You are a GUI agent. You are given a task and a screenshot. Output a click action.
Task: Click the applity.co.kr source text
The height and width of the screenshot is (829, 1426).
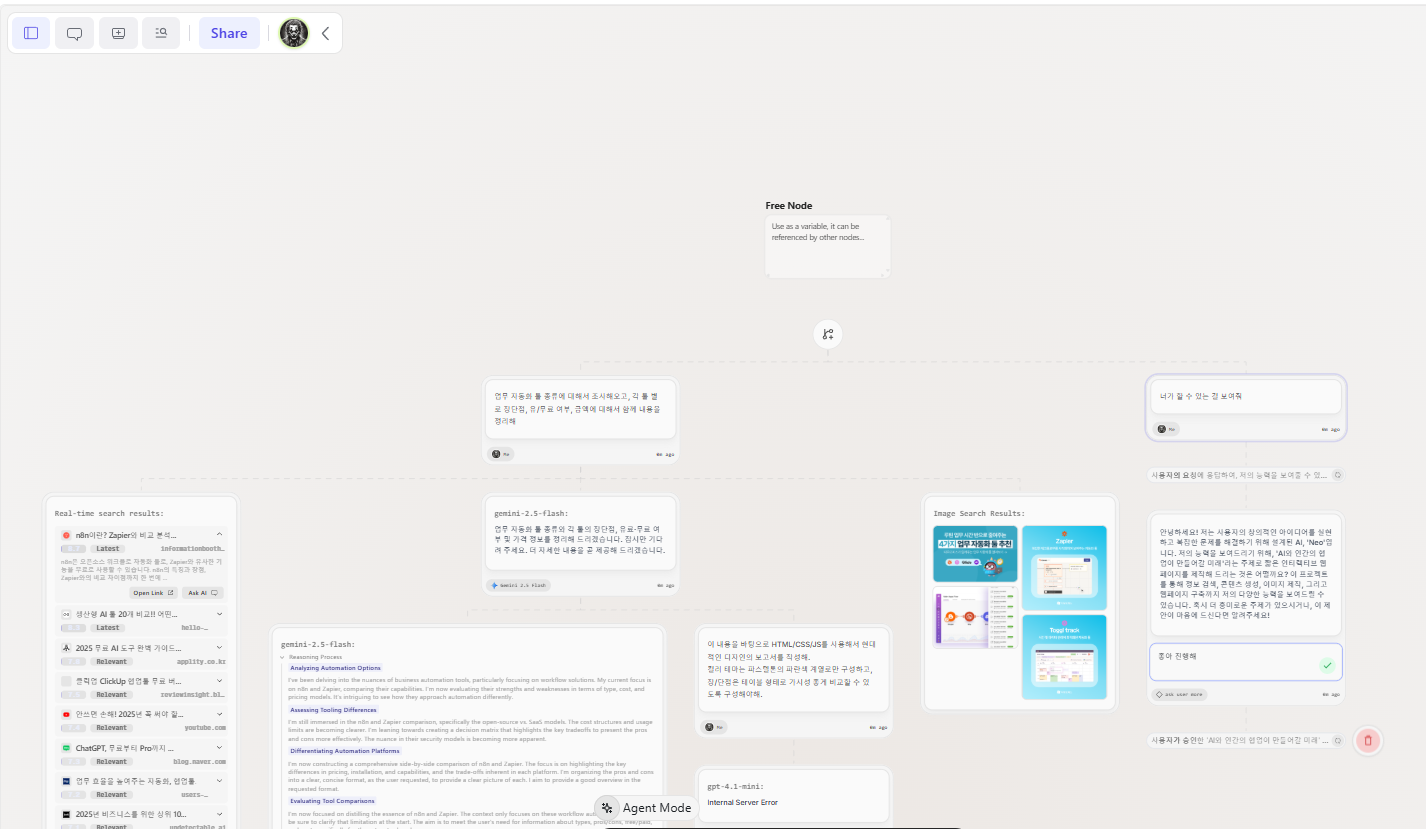(201, 662)
